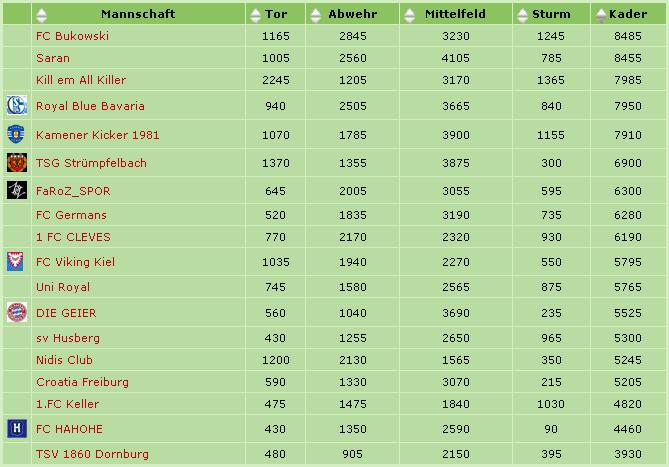Viewport: 669px width, 467px height.
Task: Click the Kamener Kicker 1981 team logo
Action: pyautogui.click(x=15, y=134)
